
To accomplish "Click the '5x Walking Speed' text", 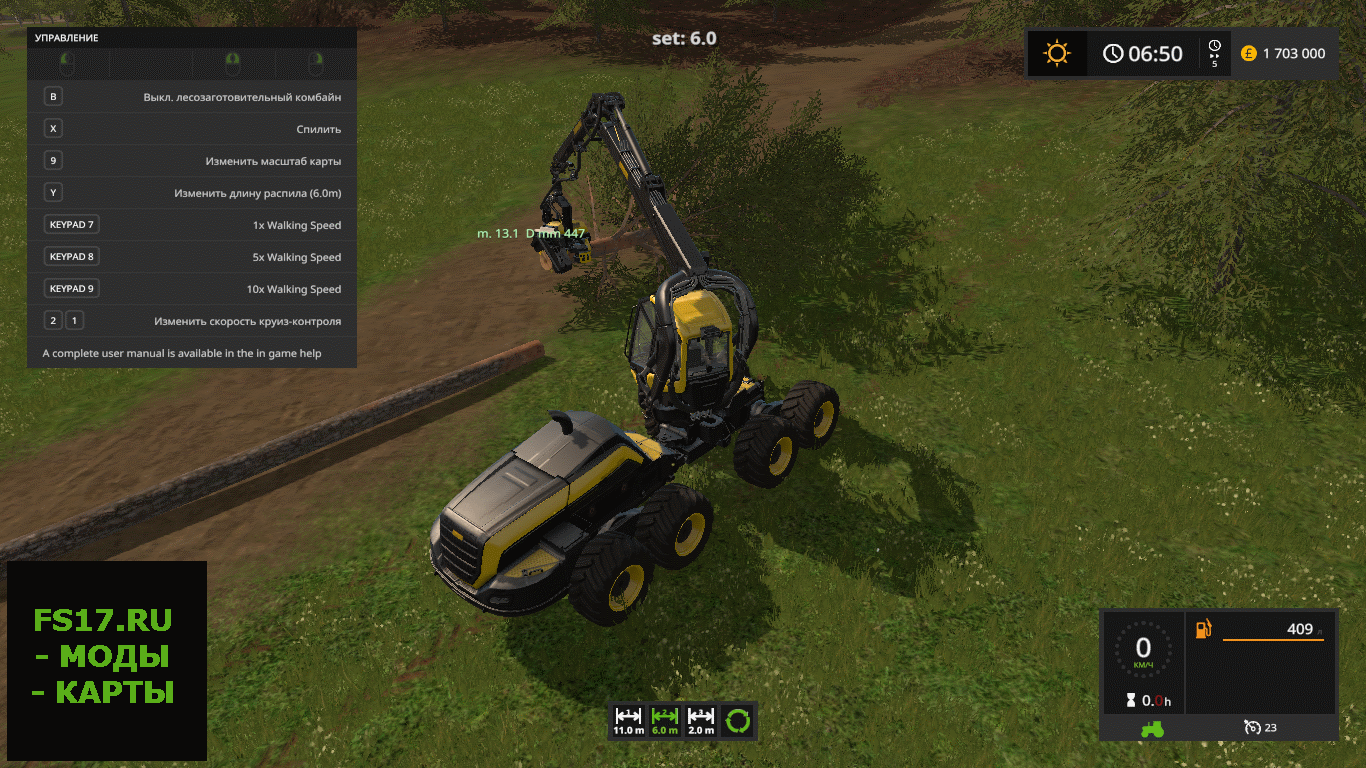I will (297, 257).
